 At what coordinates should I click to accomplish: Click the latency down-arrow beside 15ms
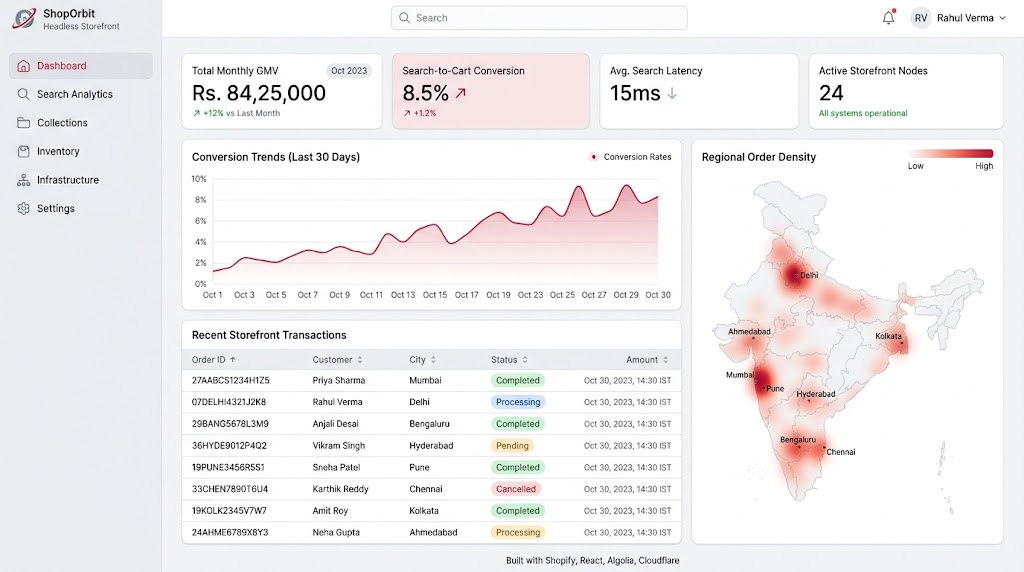click(672, 93)
